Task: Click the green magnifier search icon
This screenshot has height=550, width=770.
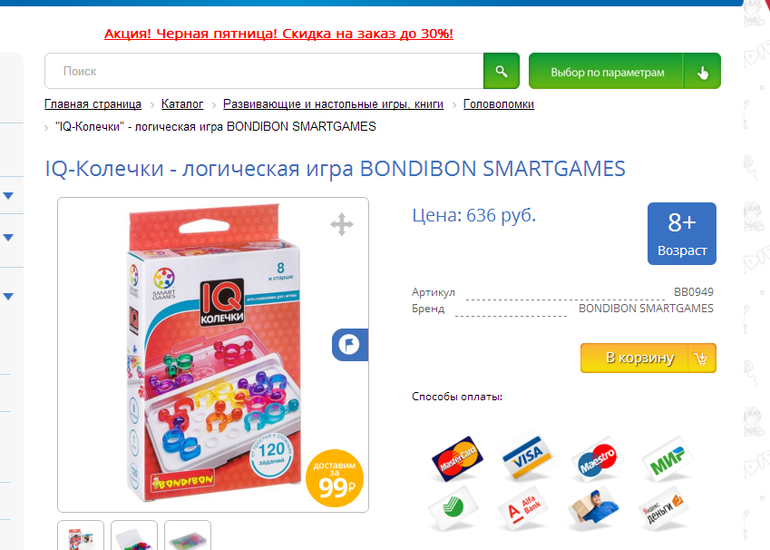Action: pos(501,71)
